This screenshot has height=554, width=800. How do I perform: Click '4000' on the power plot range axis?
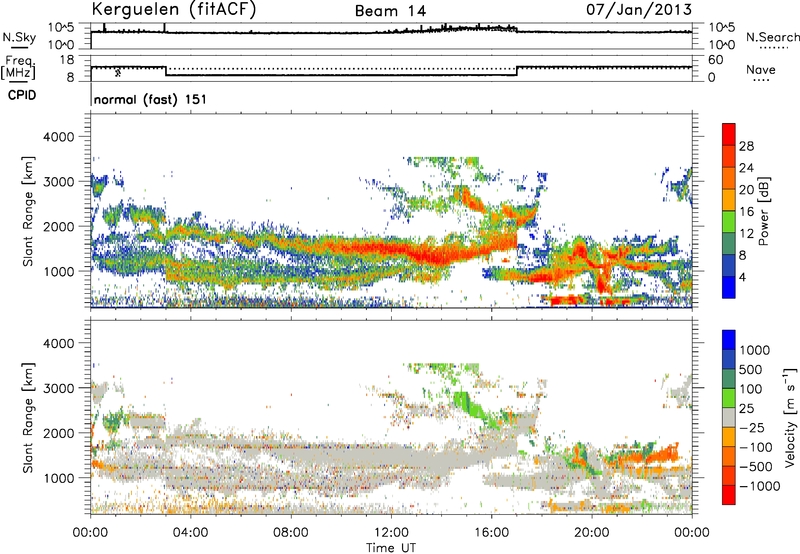58,137
